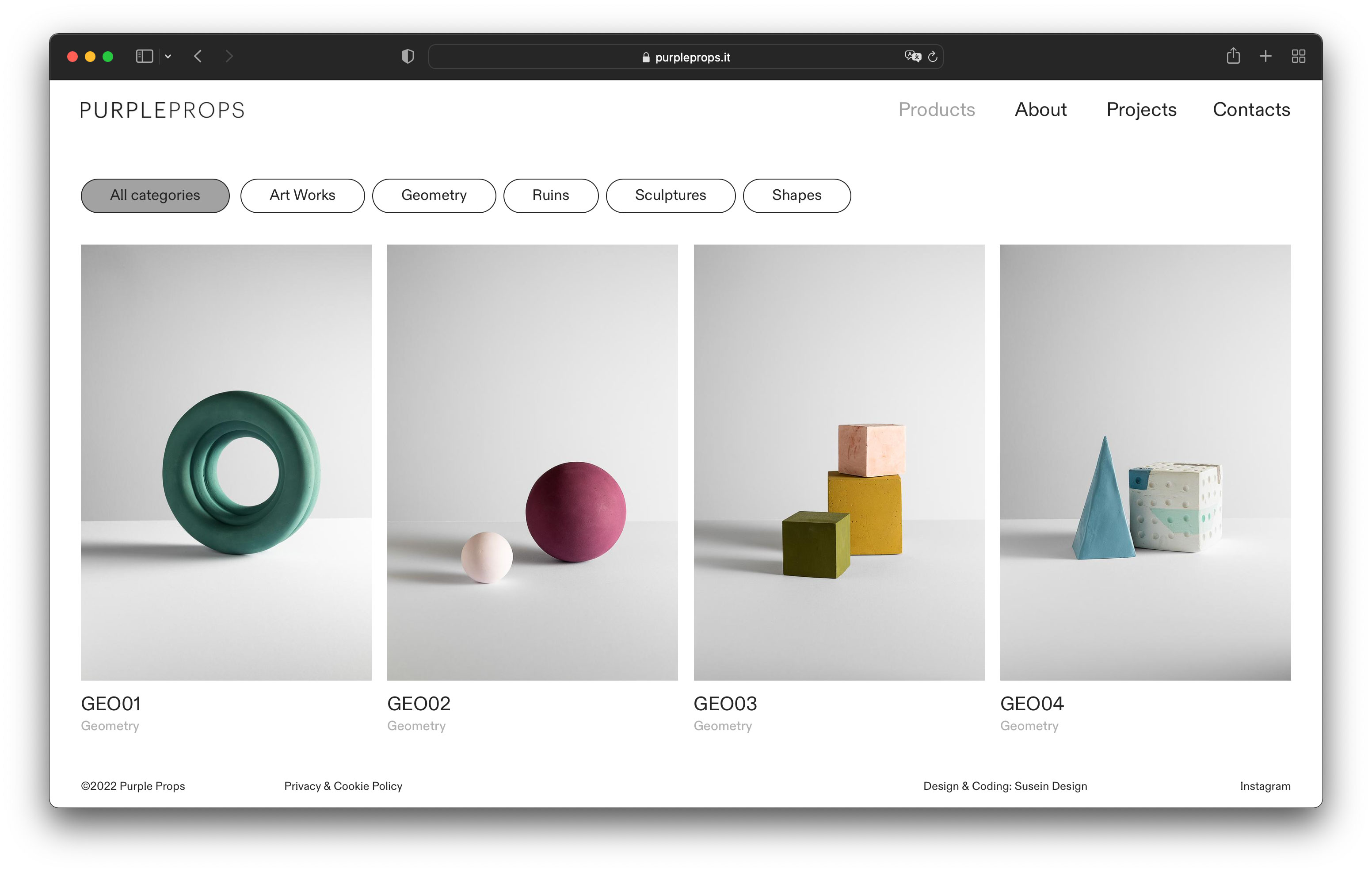Open the green torus GEO01 image
Image resolution: width=1372 pixels, height=873 pixels.
[x=226, y=462]
